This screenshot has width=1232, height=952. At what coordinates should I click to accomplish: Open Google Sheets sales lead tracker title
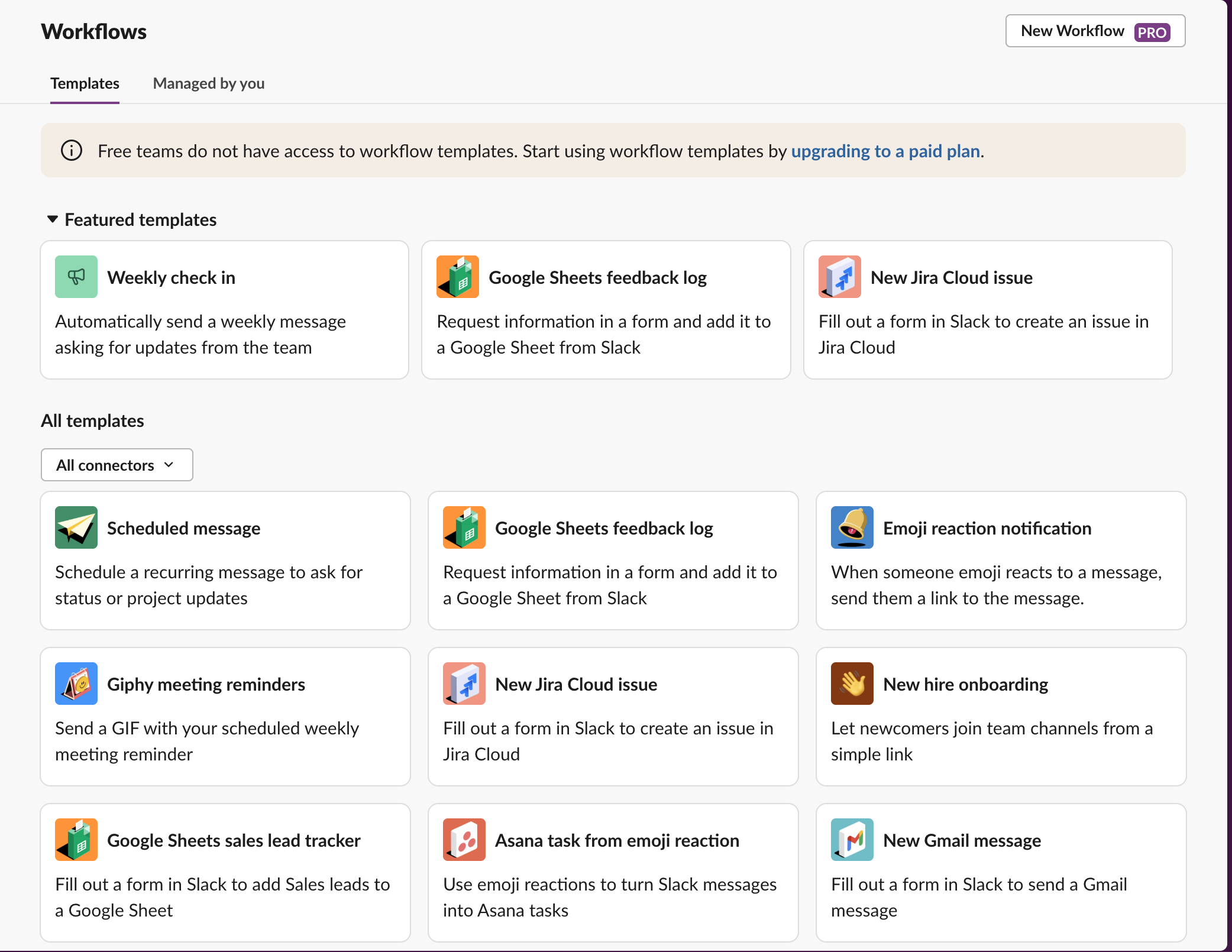click(x=234, y=840)
